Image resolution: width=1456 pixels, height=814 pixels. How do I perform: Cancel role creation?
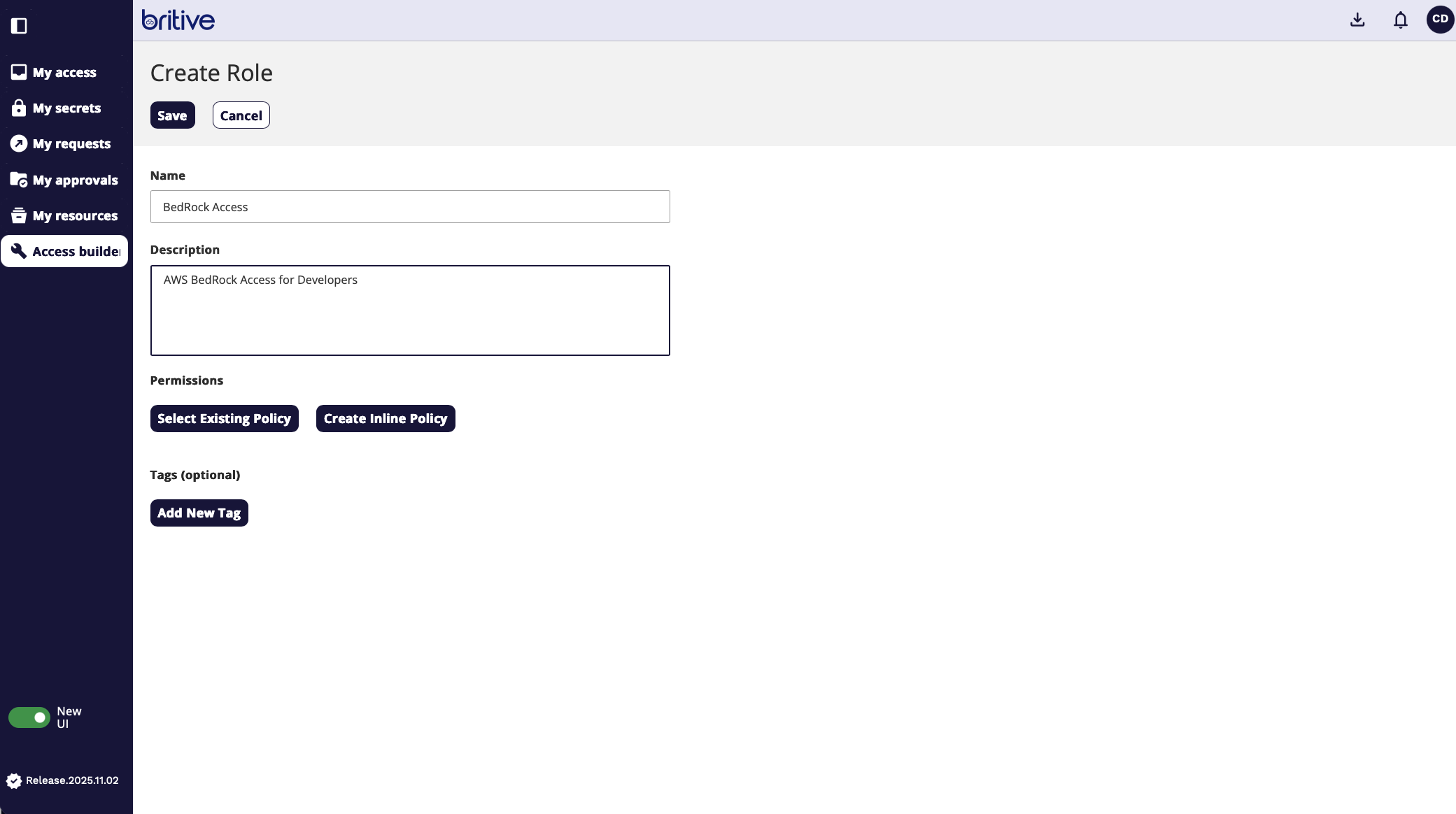241,115
